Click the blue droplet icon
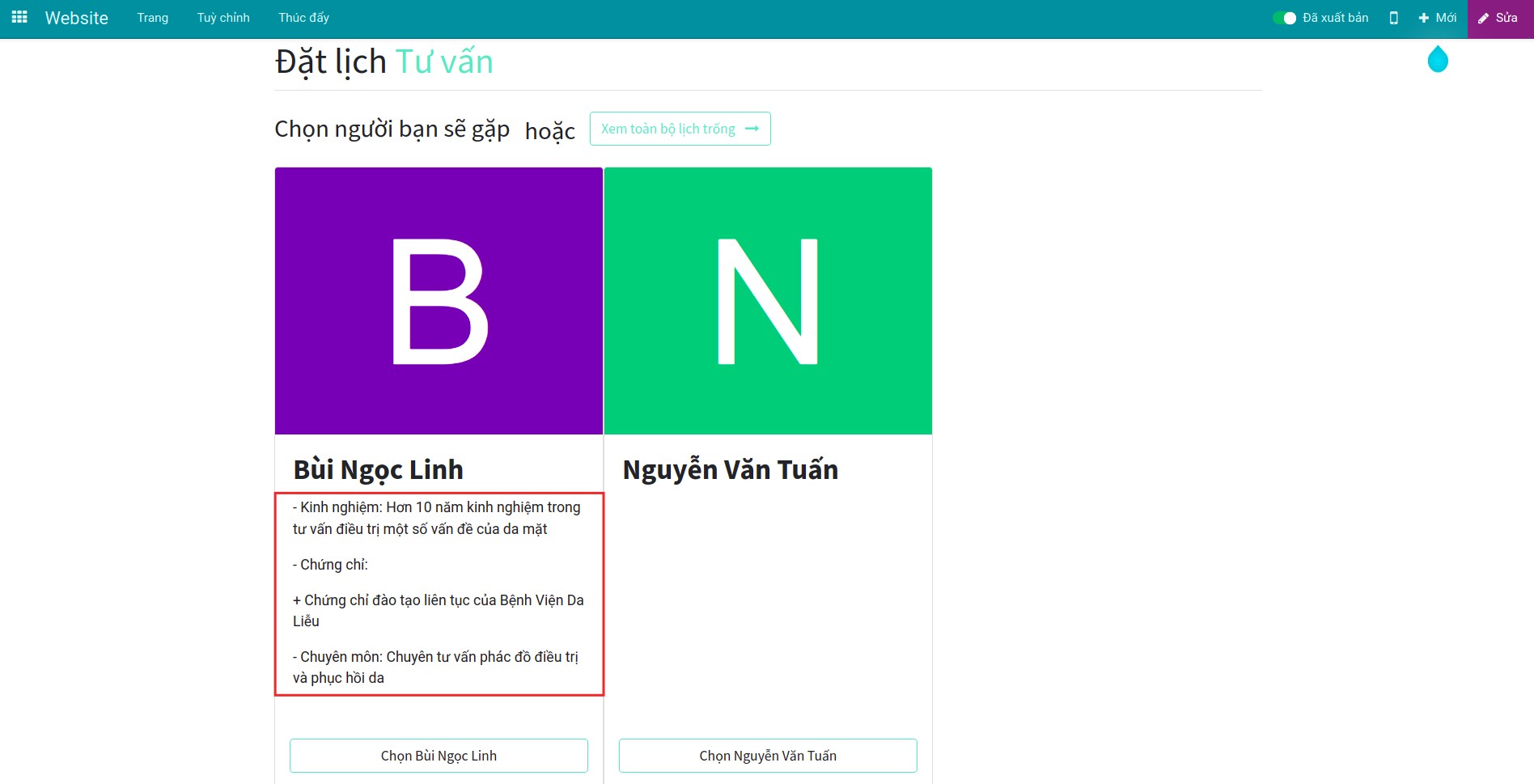Screen dimensions: 1534x784 pos(1438,59)
